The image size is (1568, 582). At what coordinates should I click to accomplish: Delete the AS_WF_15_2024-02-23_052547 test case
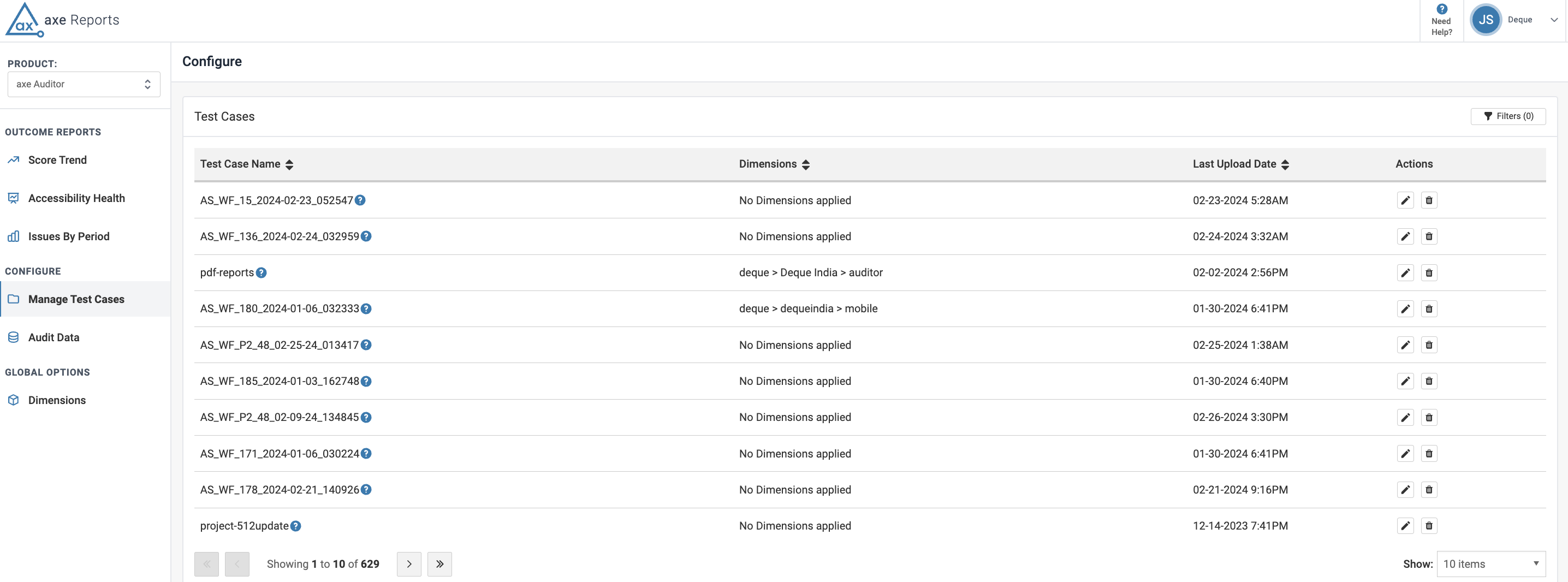point(1429,200)
